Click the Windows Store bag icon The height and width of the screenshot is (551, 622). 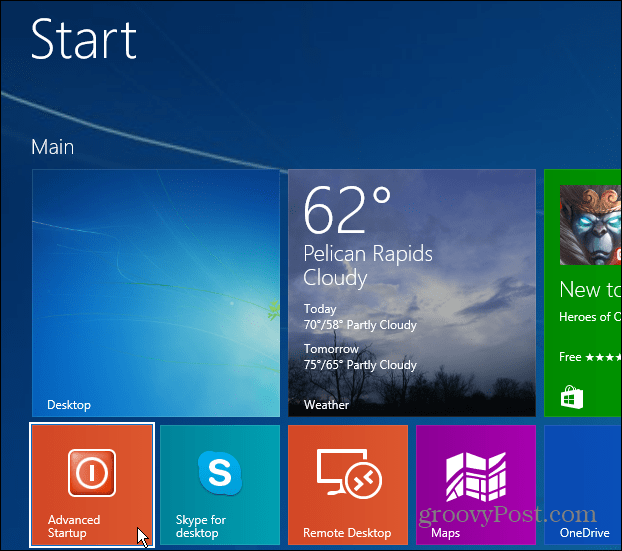tap(572, 397)
